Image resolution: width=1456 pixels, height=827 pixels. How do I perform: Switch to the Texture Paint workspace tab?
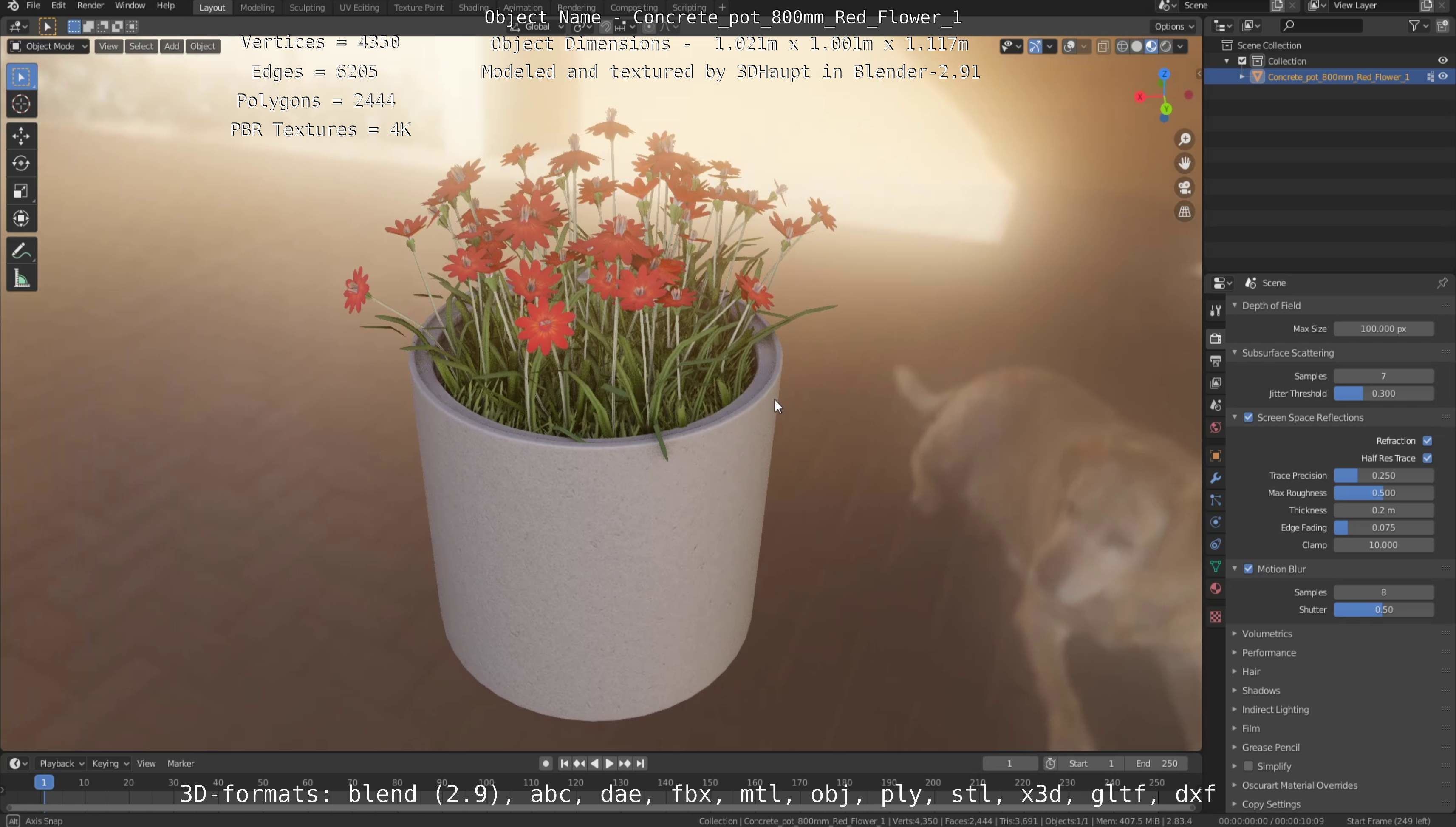click(x=418, y=7)
